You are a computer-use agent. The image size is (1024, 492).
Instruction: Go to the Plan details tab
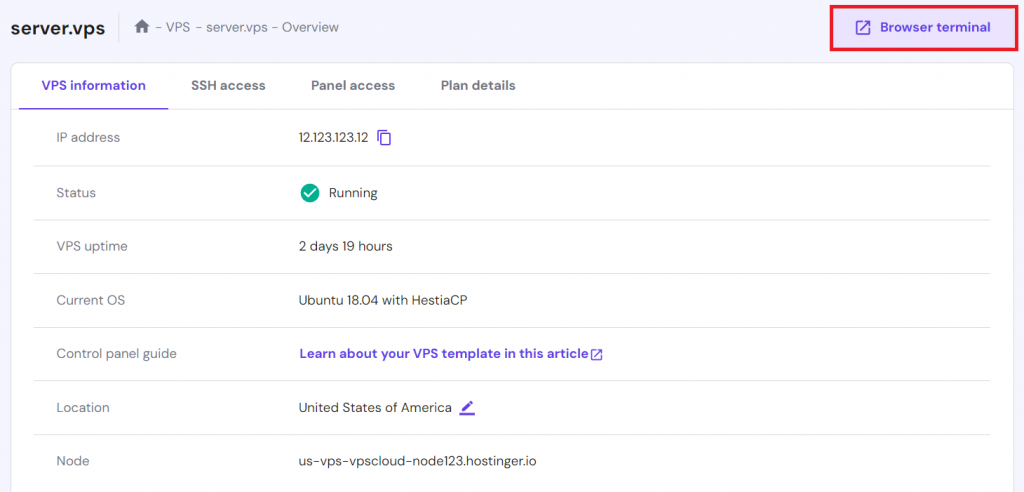click(x=478, y=86)
